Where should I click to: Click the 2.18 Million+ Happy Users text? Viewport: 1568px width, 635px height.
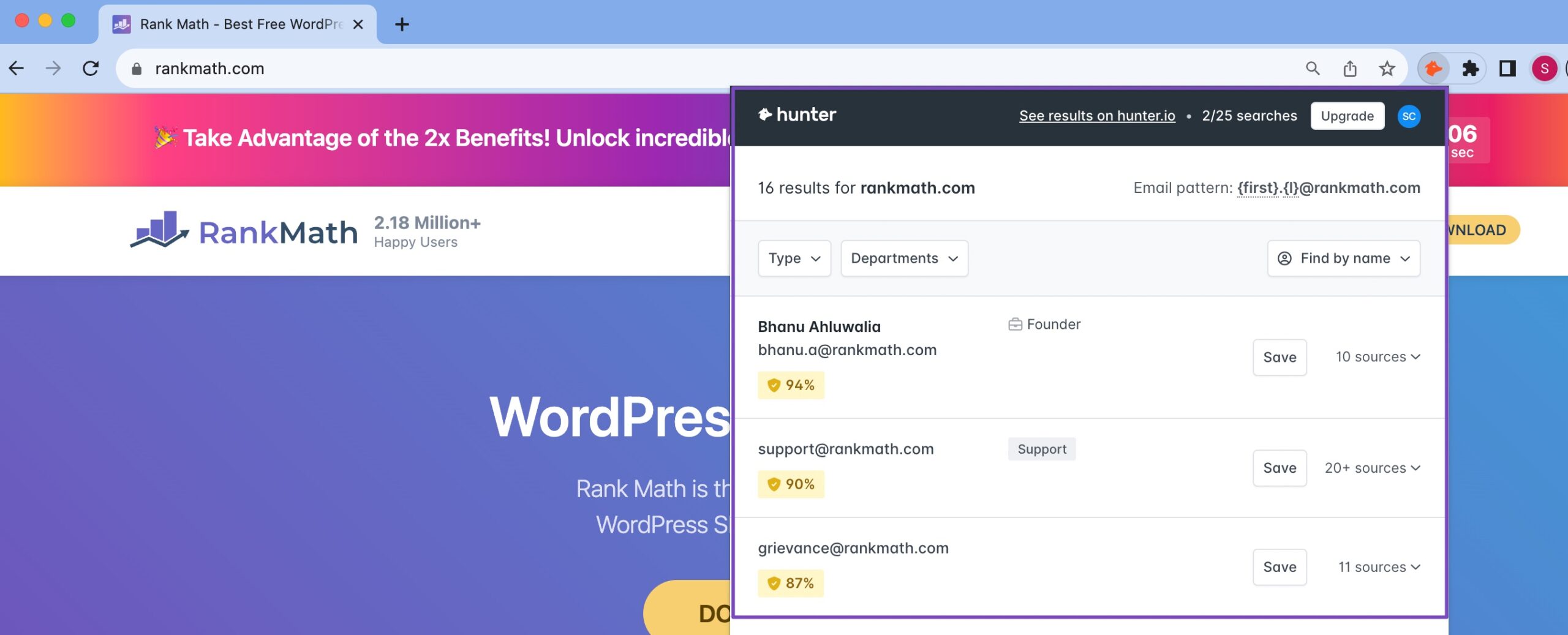tap(427, 231)
